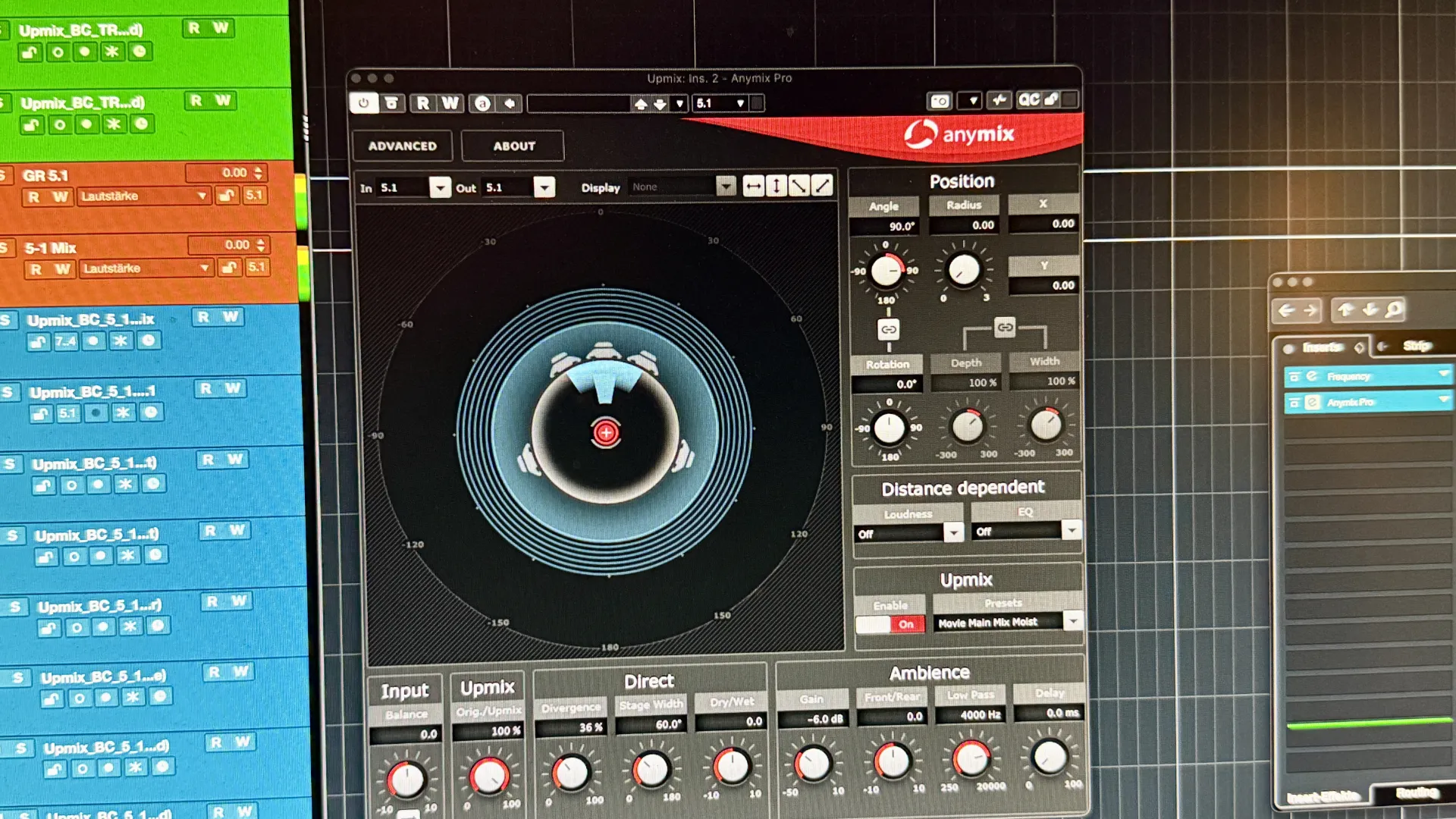Screen dimensions: 1456x819
Task: Open the In channel format dropdown
Action: tap(440, 187)
